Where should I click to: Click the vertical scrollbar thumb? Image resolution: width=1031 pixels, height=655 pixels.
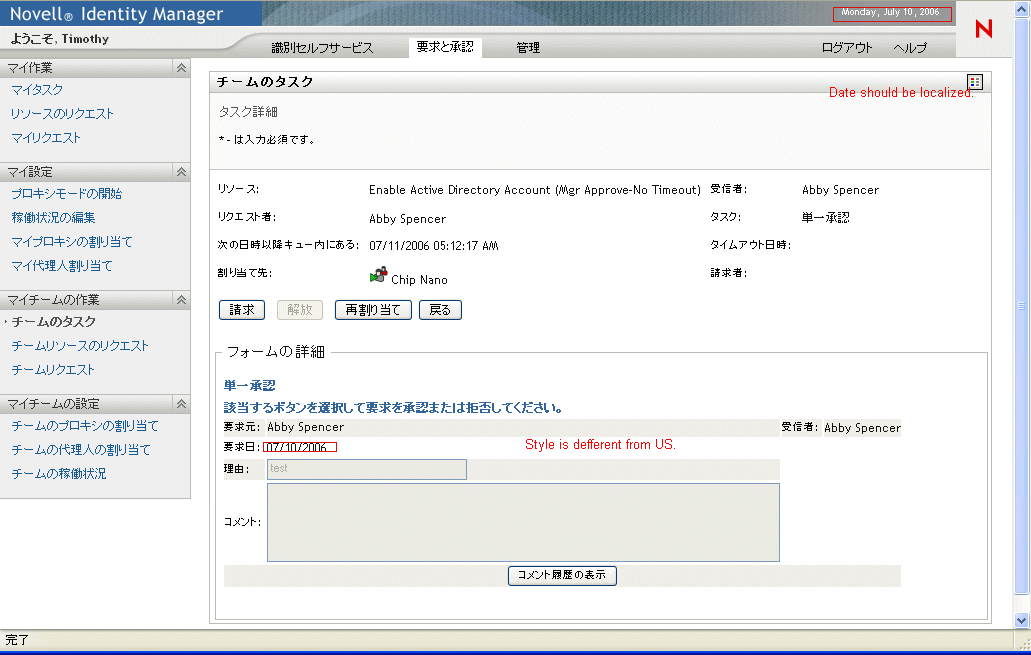[1021, 306]
